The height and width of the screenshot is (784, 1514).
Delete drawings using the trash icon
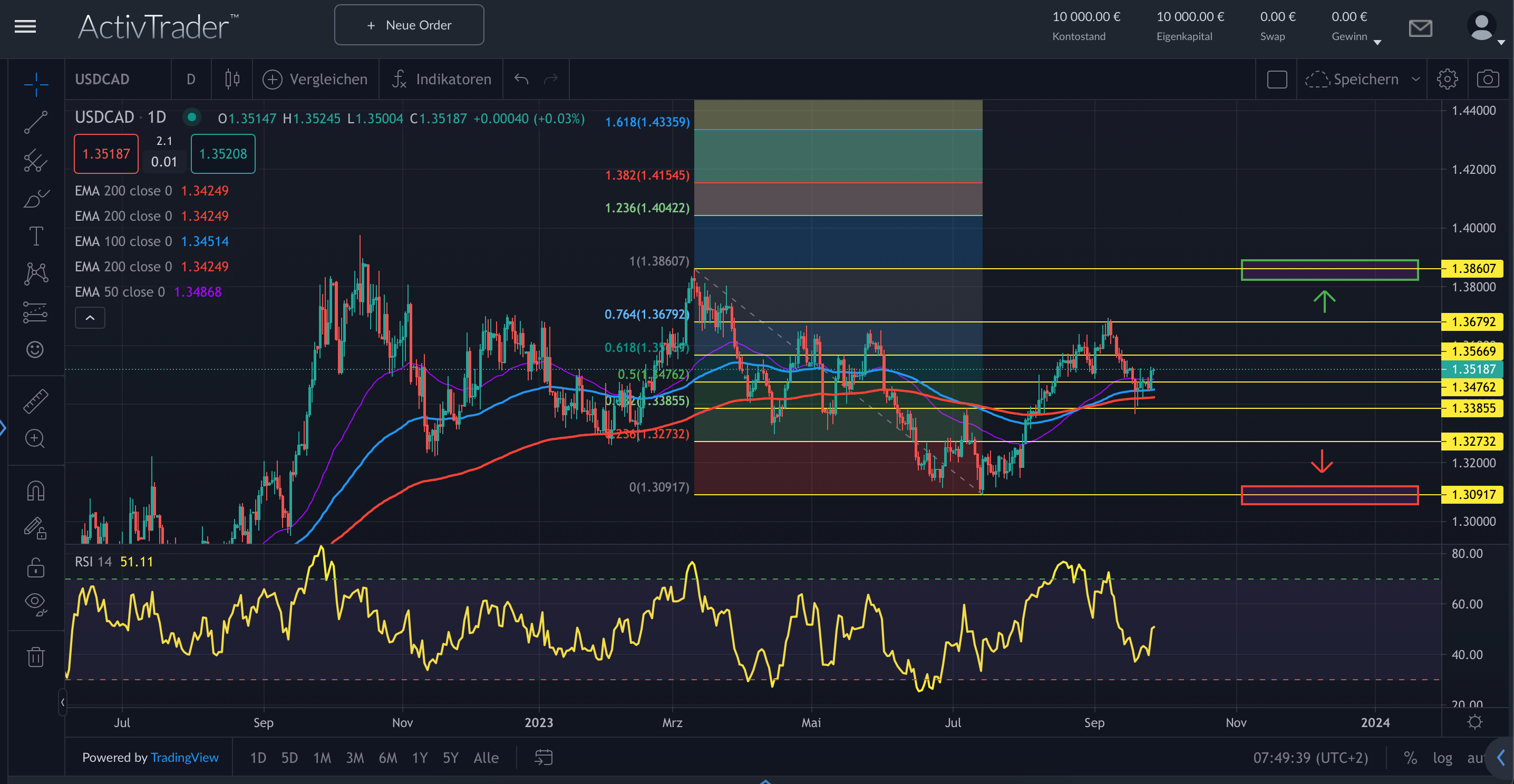coord(35,656)
